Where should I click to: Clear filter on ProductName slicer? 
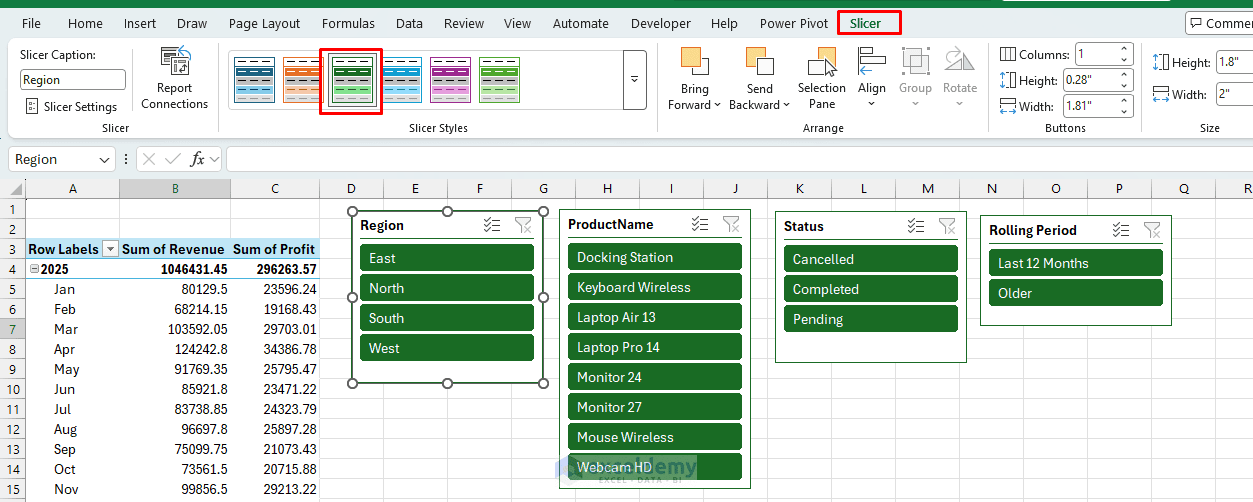[731, 224]
